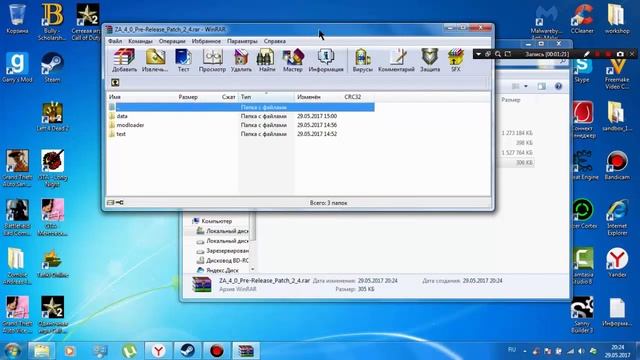Select the modloader folder row
The width and height of the screenshot is (640, 360).
241,125
